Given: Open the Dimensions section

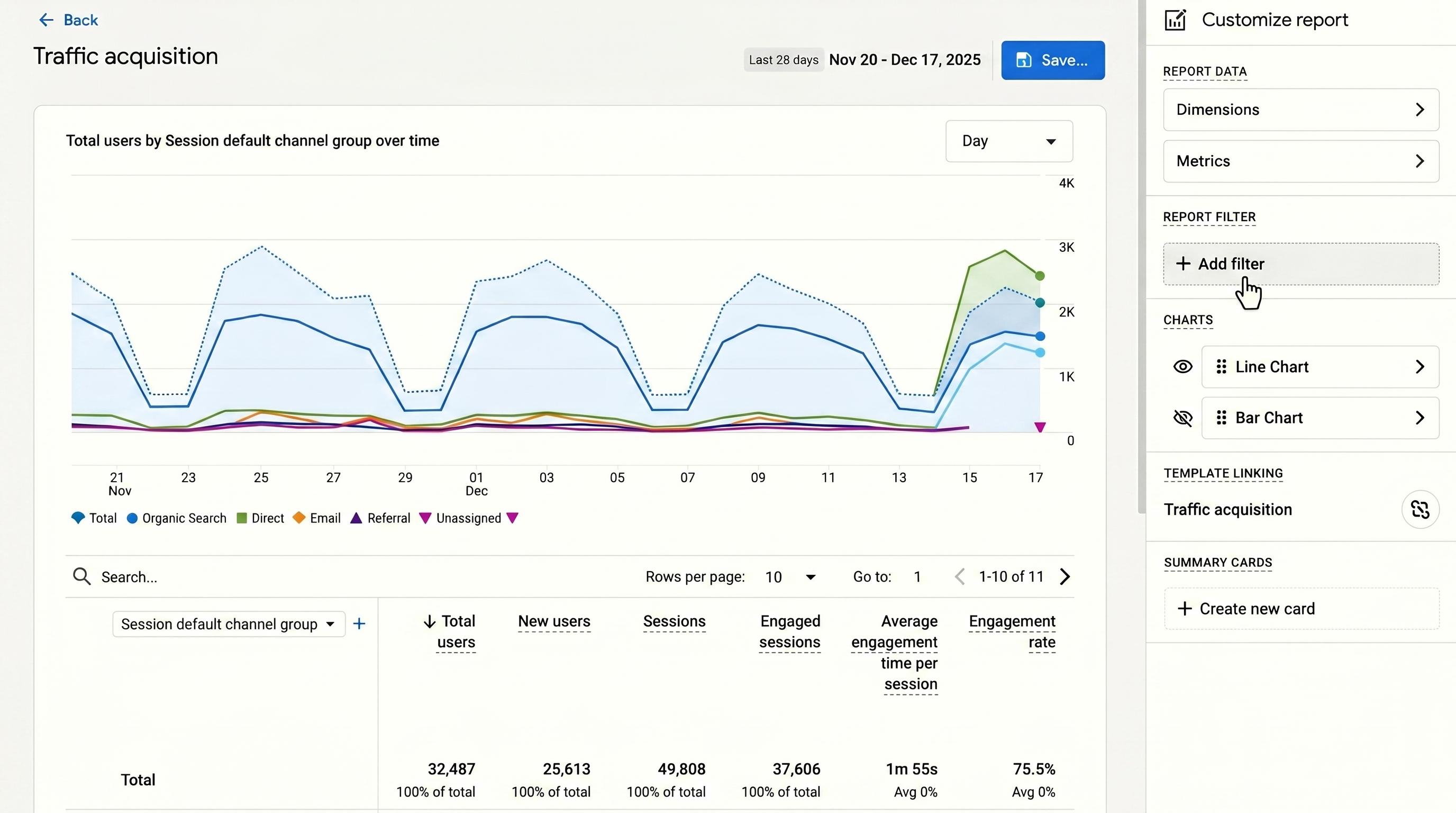Looking at the screenshot, I should [1300, 110].
